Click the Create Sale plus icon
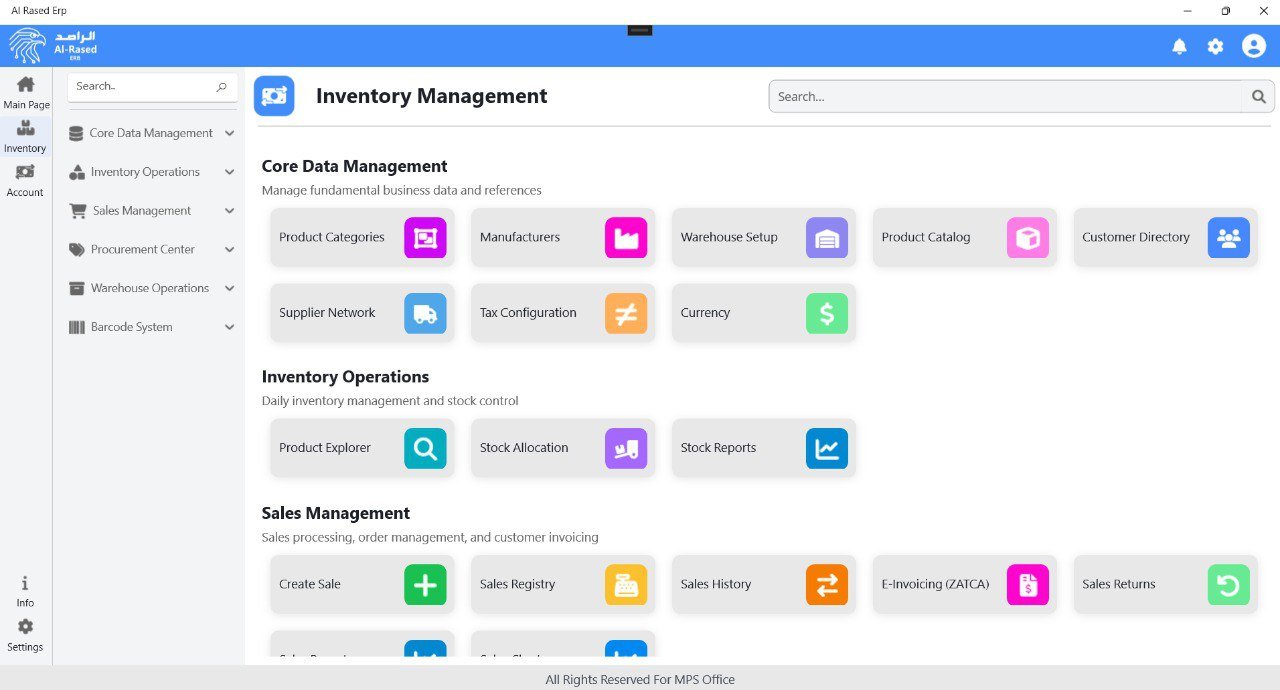The height and width of the screenshot is (690, 1280). 425,585
